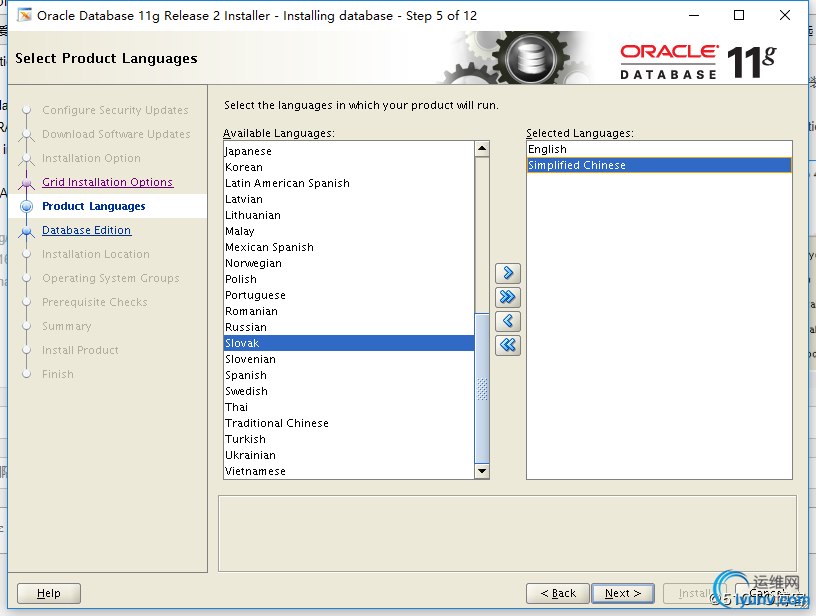Screen dimensions: 816x616
Task: Click the Help button
Action: [49, 593]
